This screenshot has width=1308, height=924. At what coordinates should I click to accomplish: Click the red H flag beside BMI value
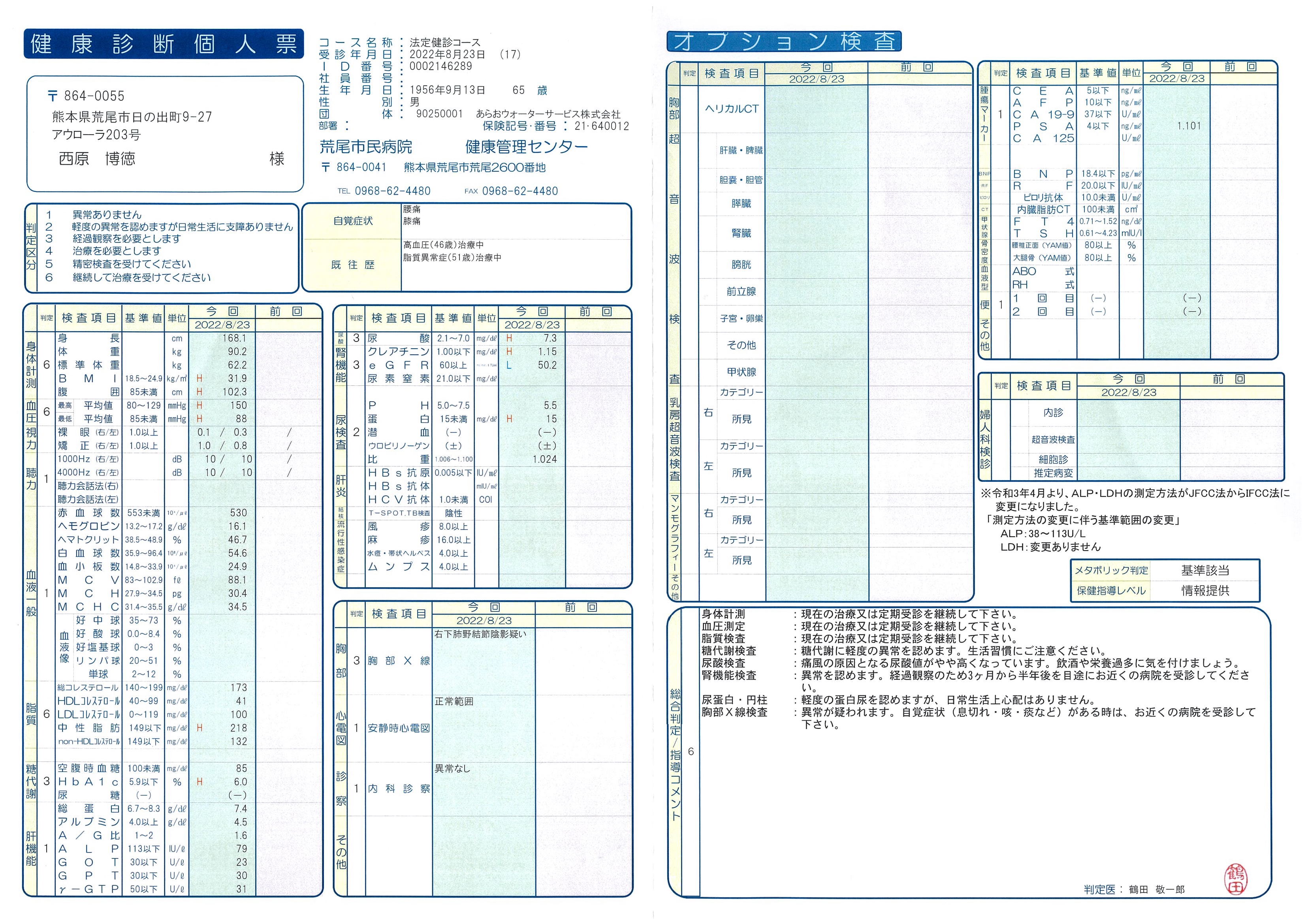(199, 379)
